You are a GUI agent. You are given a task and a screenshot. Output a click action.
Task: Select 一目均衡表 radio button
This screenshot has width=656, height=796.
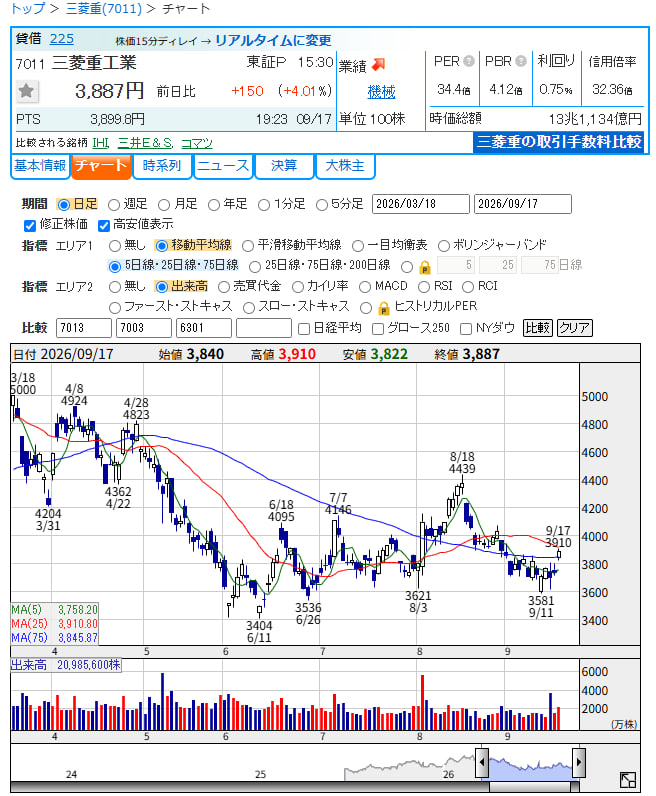tap(357, 246)
